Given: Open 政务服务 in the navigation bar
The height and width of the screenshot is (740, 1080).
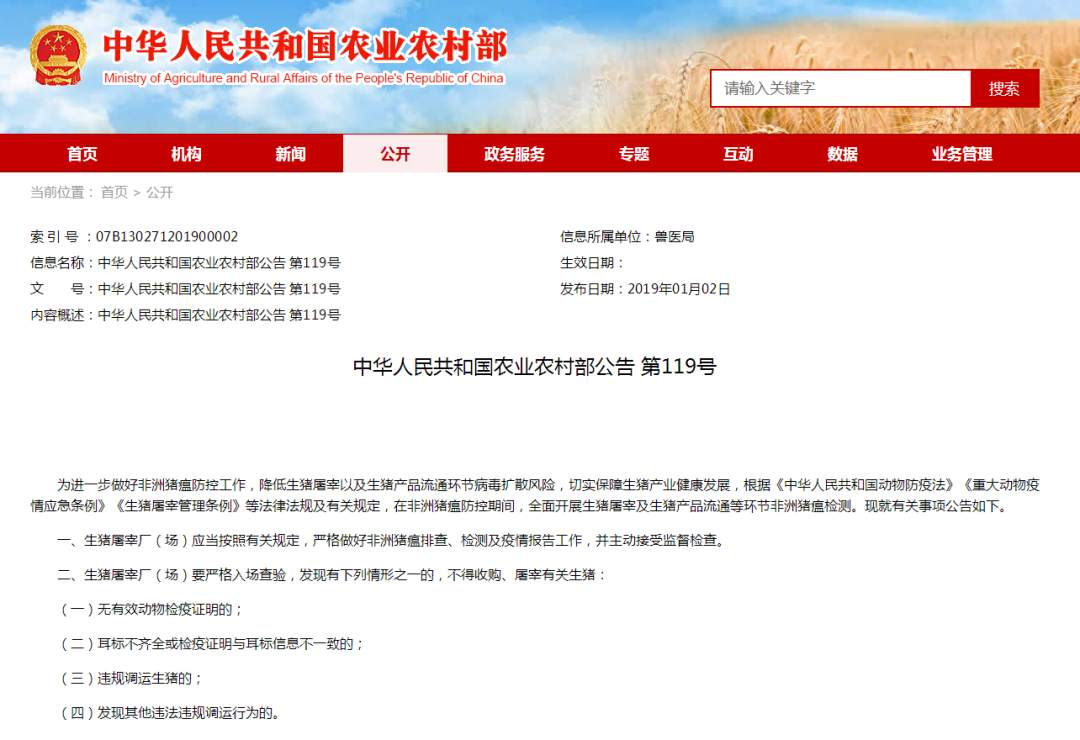Looking at the screenshot, I should coord(514,154).
